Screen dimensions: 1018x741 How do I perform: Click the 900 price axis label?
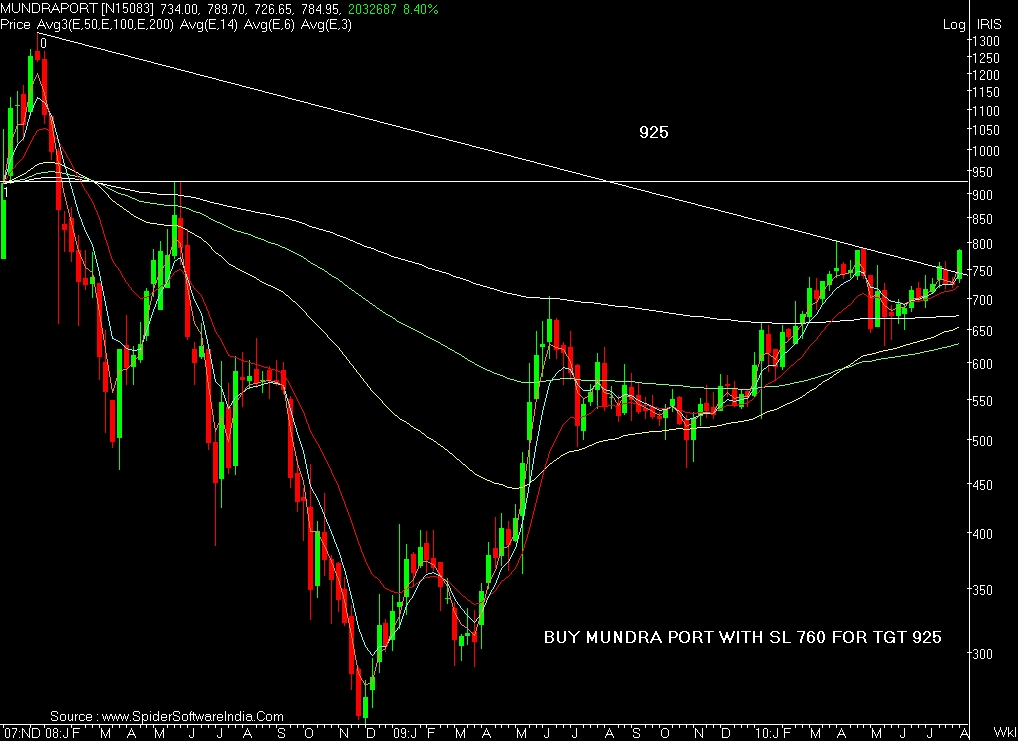pos(983,195)
